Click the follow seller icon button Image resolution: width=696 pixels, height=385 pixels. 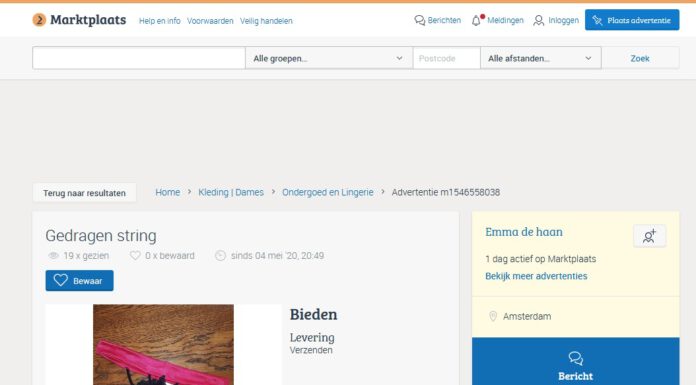pos(649,236)
